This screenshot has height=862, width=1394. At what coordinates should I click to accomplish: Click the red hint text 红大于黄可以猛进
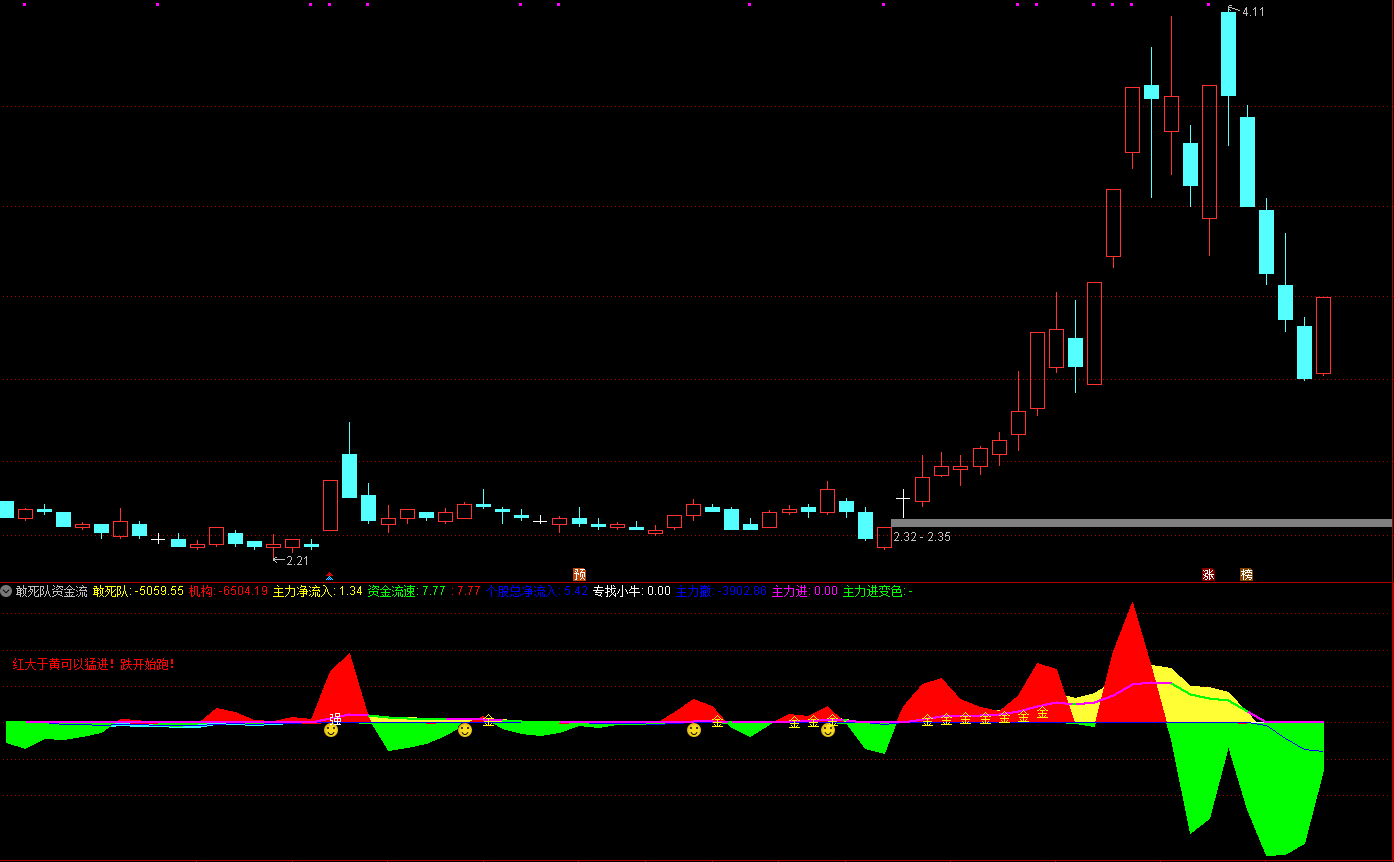[94, 663]
